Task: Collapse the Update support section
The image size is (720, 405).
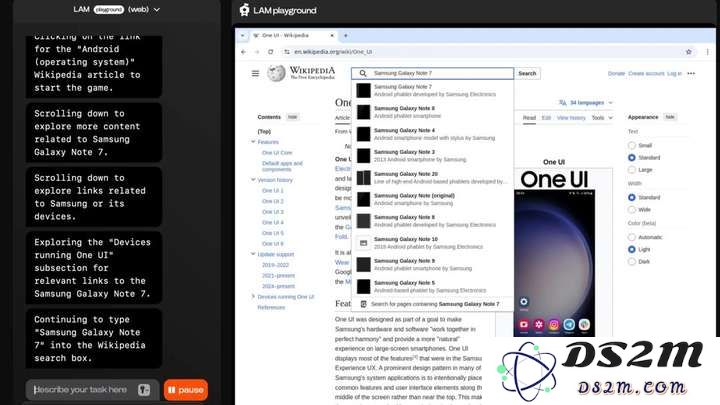Action: tap(253, 254)
